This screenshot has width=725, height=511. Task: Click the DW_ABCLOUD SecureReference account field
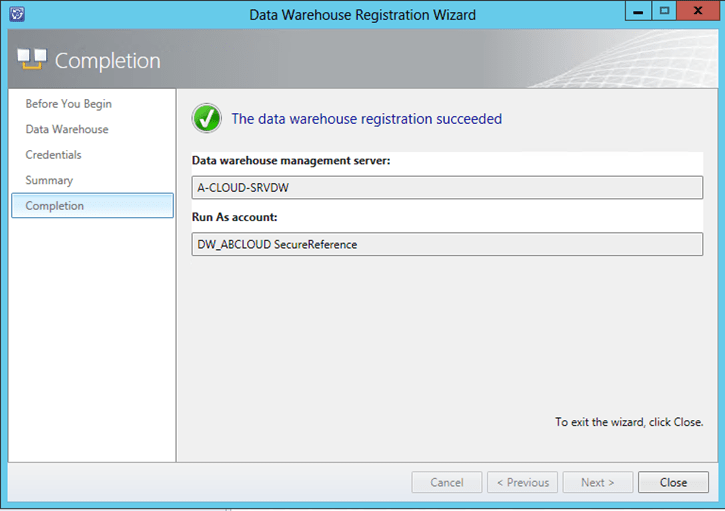pyautogui.click(x=447, y=244)
